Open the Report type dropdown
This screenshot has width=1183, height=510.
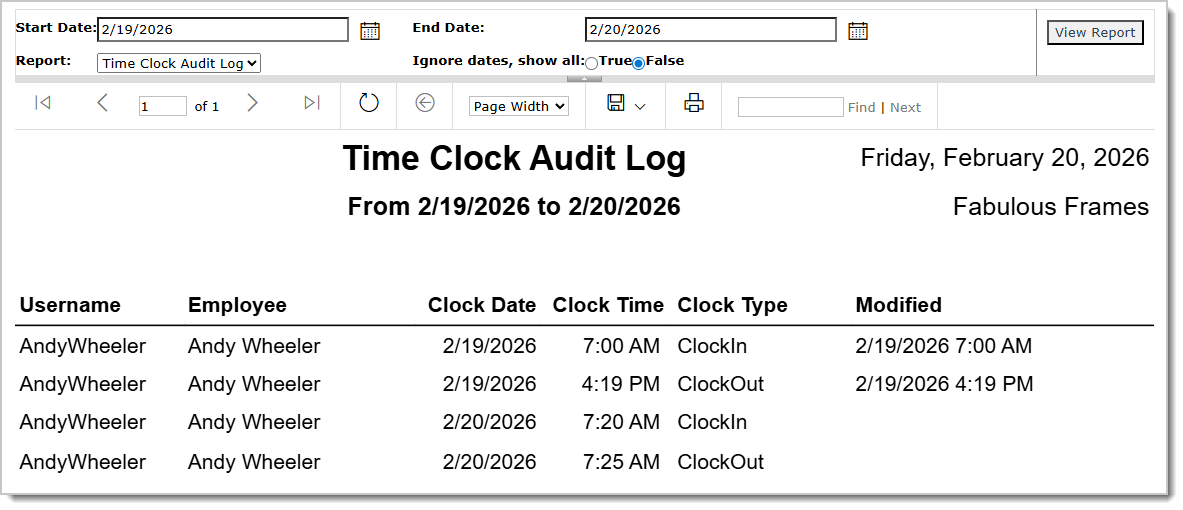179,63
